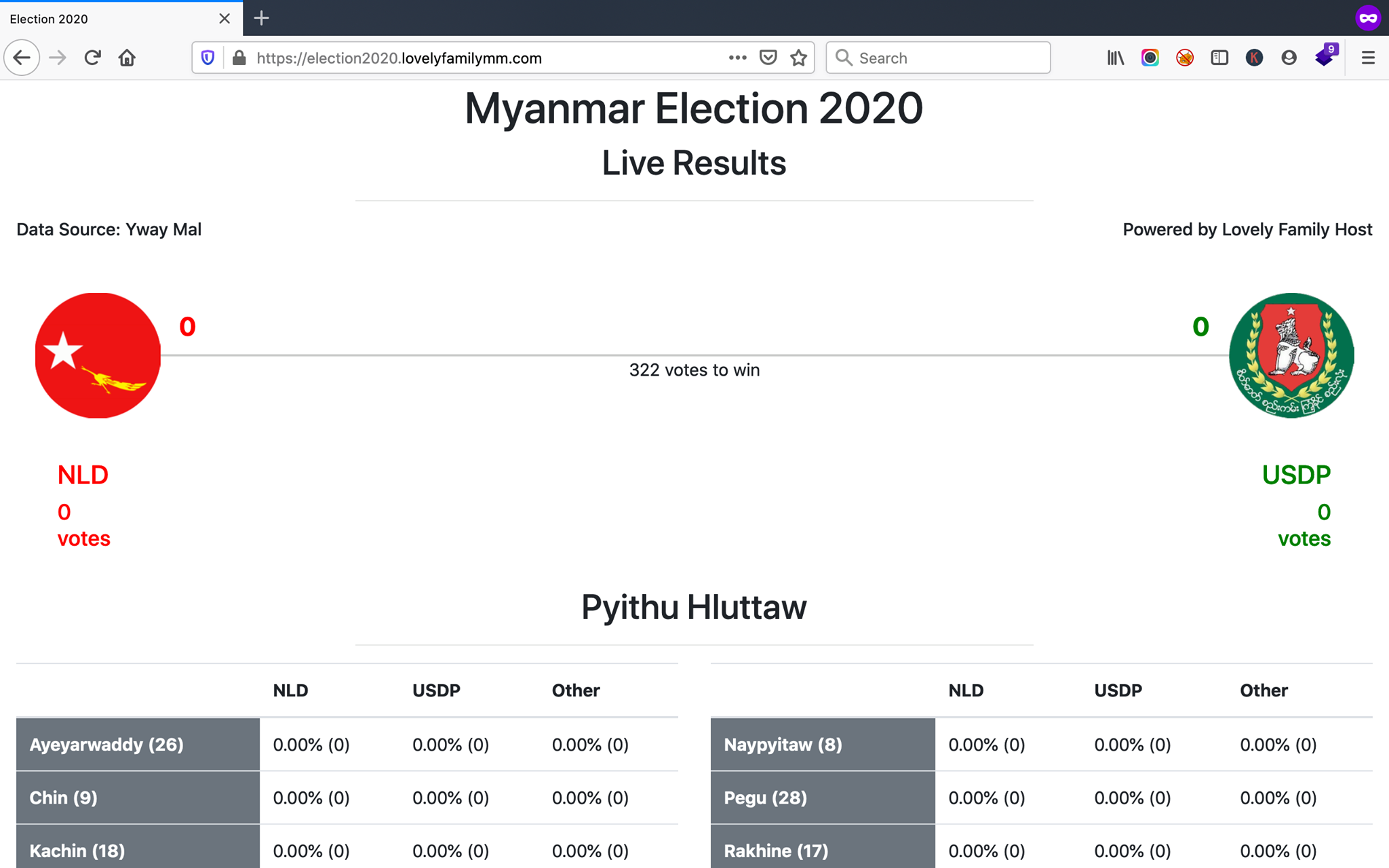The image size is (1389, 868).
Task: Click the browser back arrow button
Action: click(22, 58)
